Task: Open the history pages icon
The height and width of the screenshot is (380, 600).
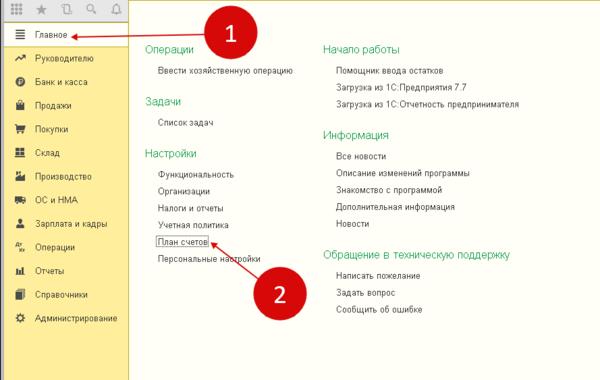Action: point(67,9)
